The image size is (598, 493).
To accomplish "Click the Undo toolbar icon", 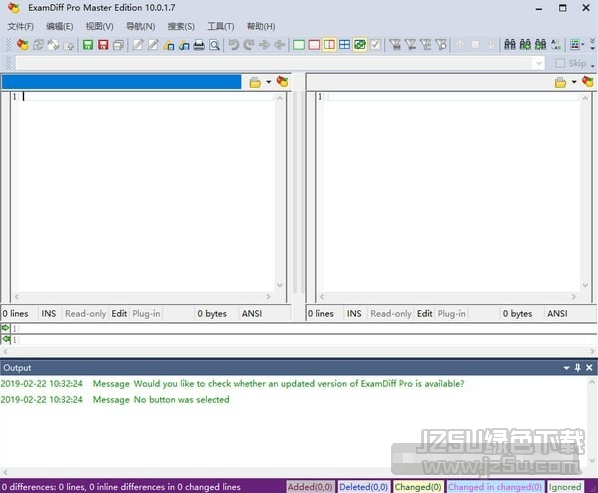I will tap(233, 45).
